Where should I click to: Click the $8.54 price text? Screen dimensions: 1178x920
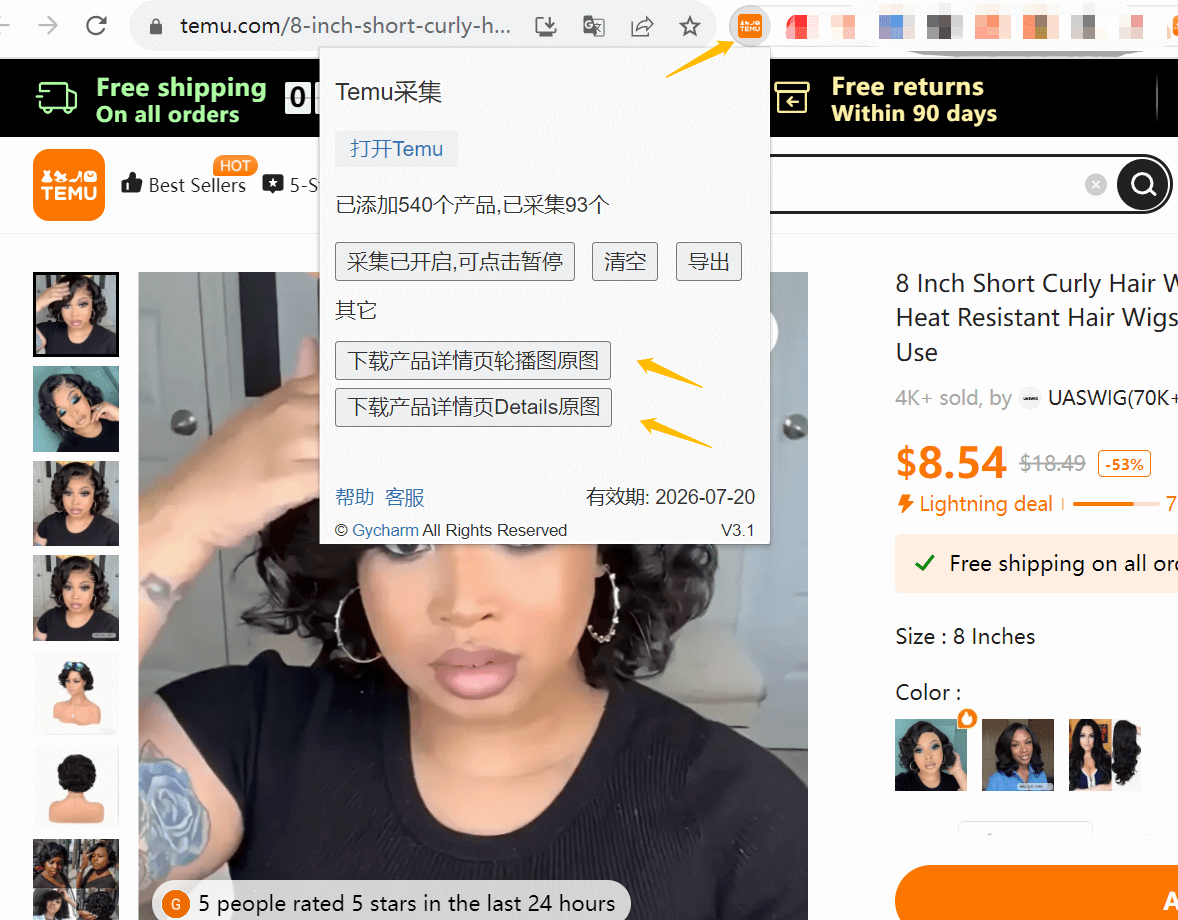[951, 463]
